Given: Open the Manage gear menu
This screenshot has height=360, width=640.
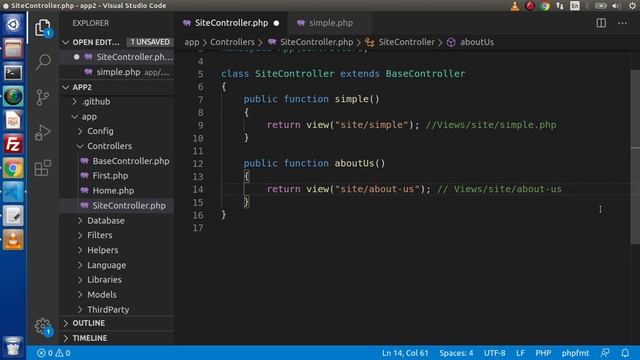Looking at the screenshot, I should [x=42, y=326].
